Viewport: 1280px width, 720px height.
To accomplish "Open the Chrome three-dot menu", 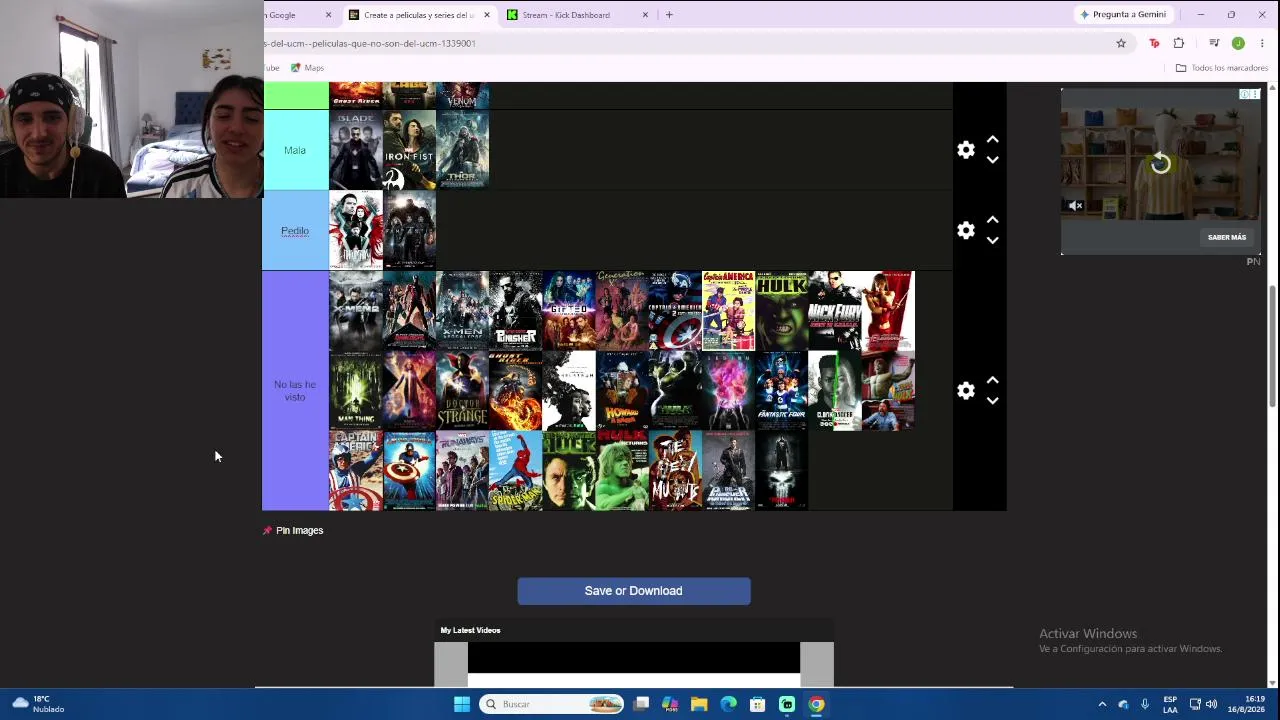I will (x=1262, y=43).
